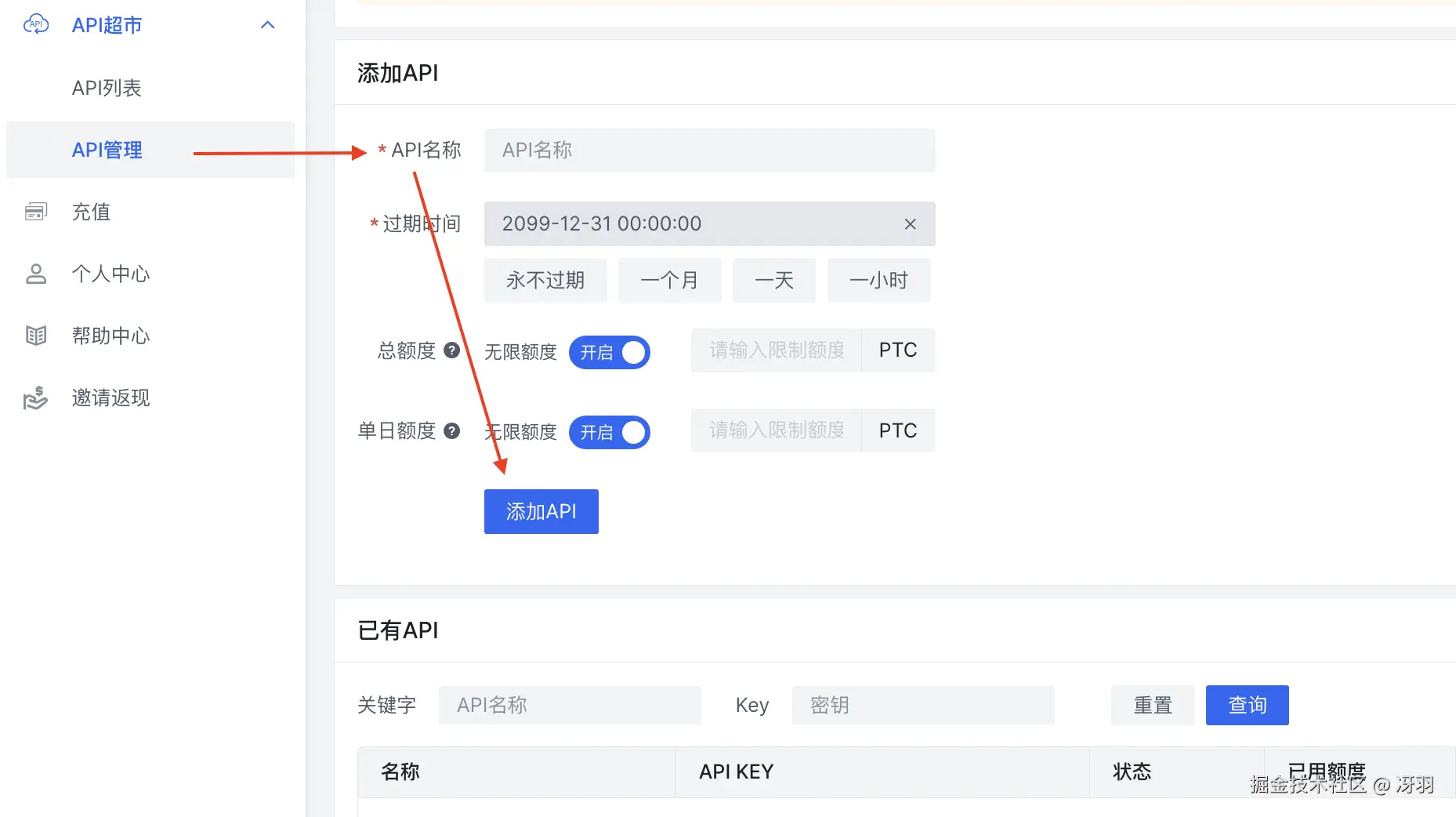1456x817 pixels.
Task: Click the 添加API submit button
Action: pyautogui.click(x=541, y=511)
